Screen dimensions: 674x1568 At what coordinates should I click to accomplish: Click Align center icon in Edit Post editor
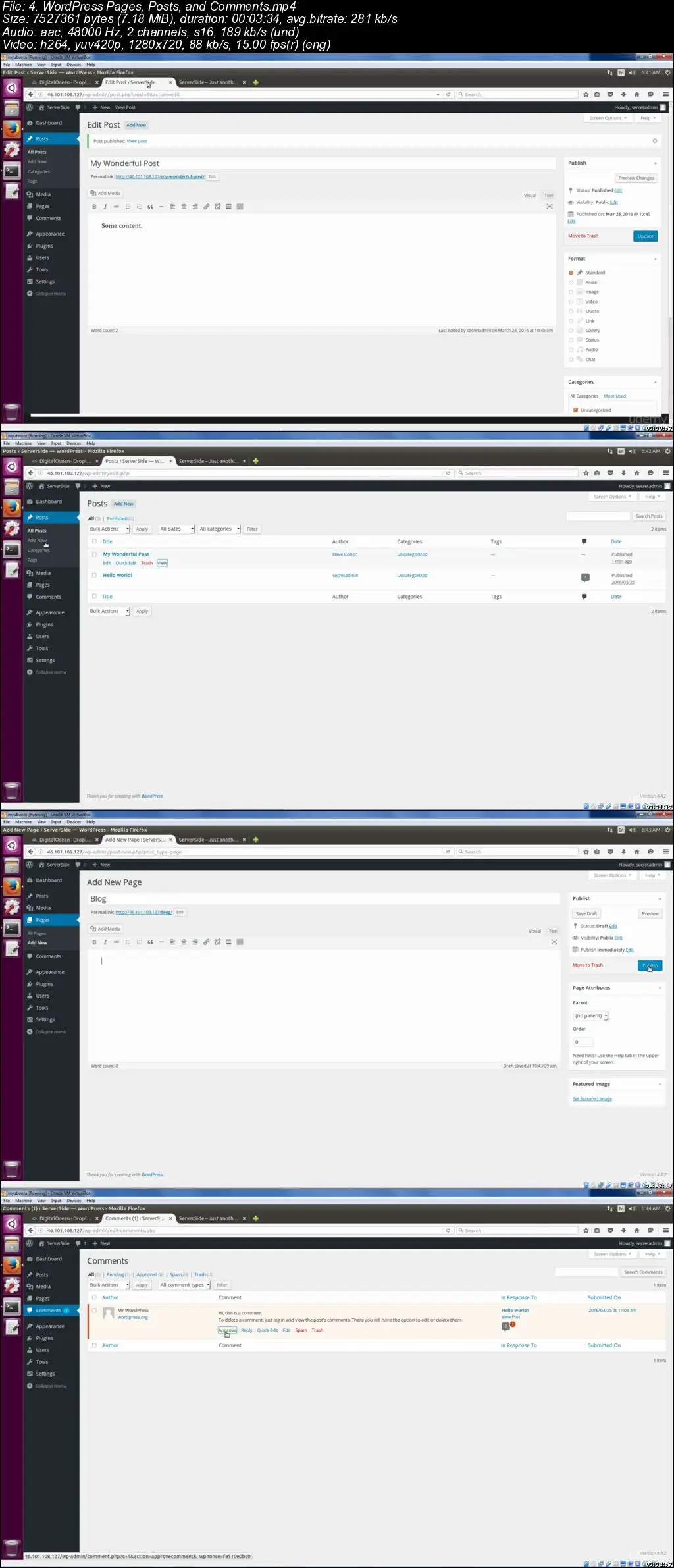(x=184, y=207)
